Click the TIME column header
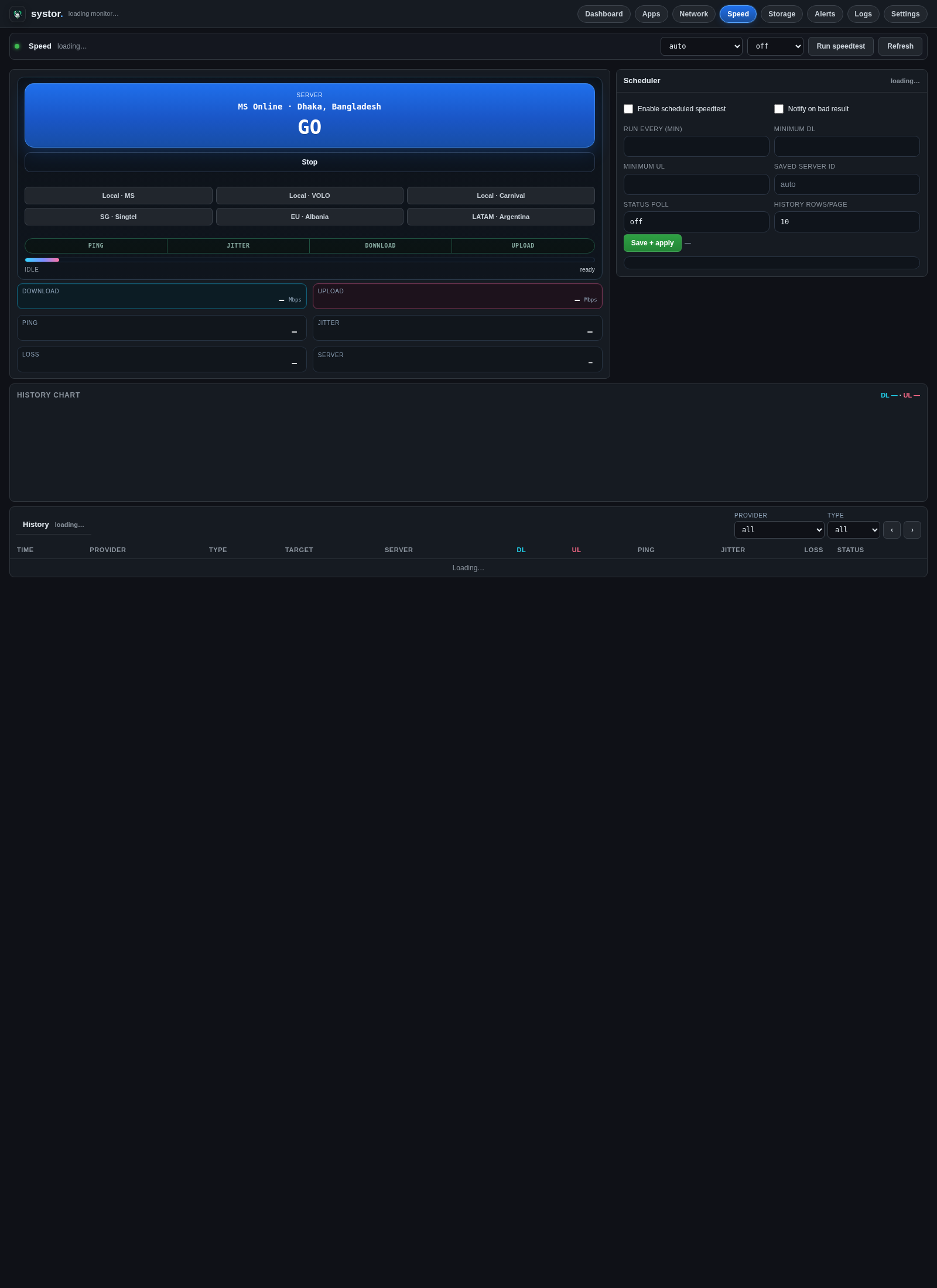The image size is (937, 1288). 25,550
